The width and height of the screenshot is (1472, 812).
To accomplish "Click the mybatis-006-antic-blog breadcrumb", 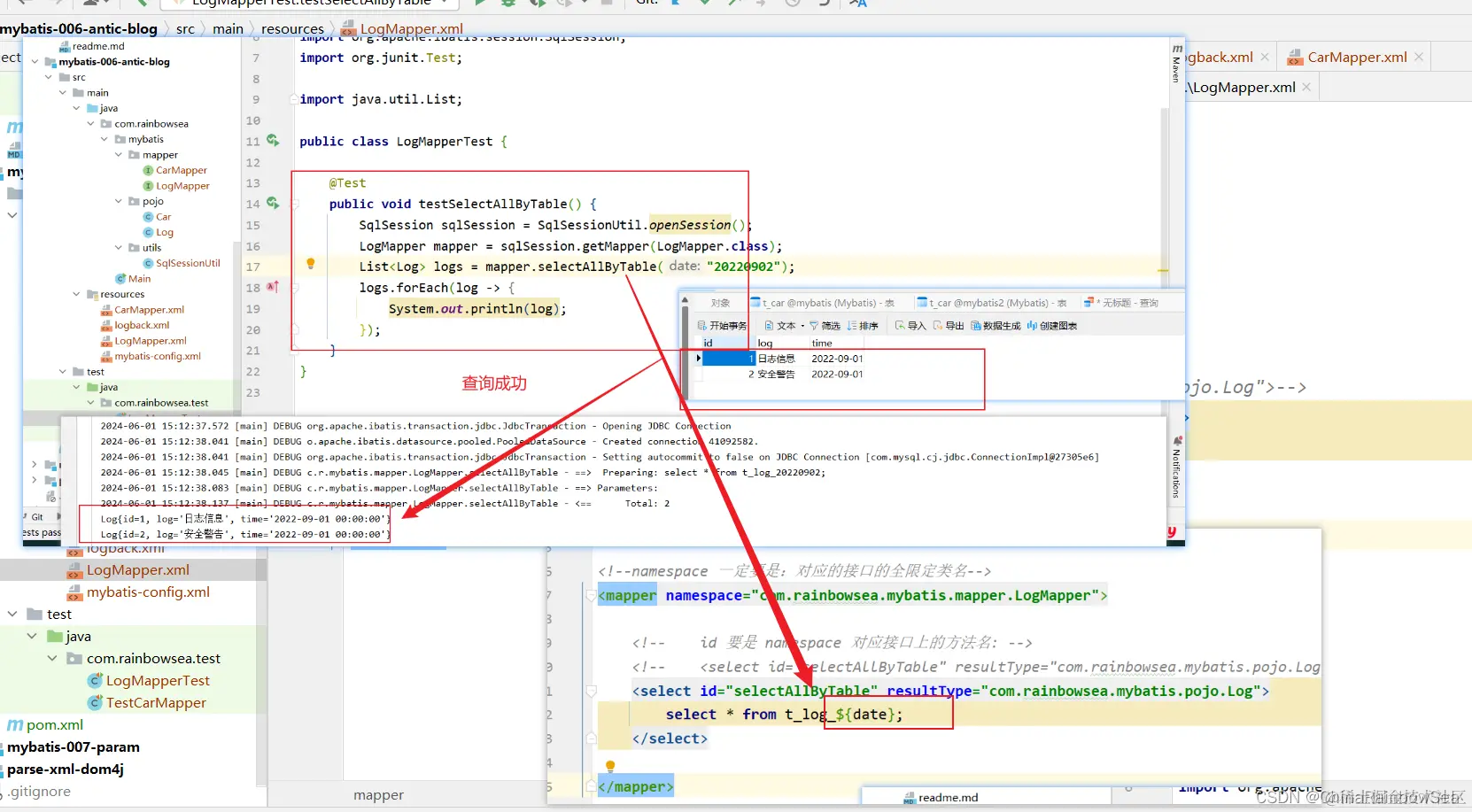I will click(x=79, y=28).
